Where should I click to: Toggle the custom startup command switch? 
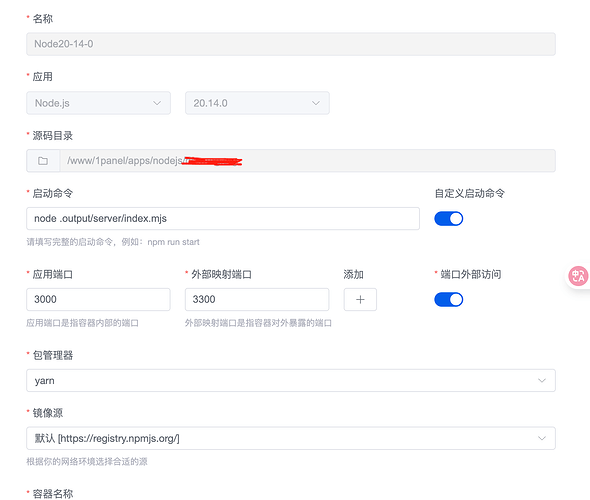pyautogui.click(x=449, y=219)
